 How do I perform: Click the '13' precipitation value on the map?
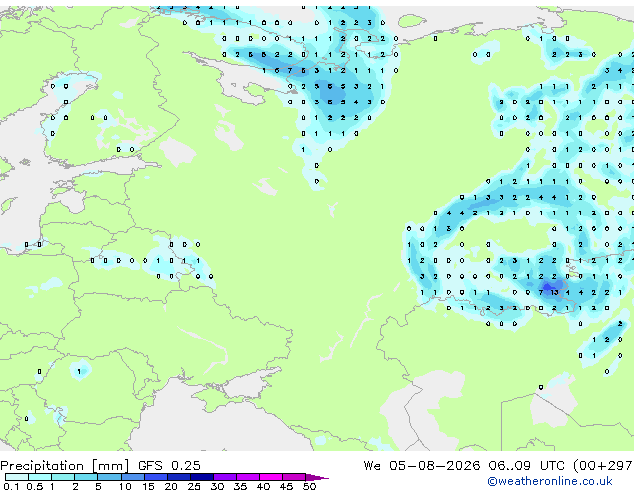pyautogui.click(x=554, y=292)
